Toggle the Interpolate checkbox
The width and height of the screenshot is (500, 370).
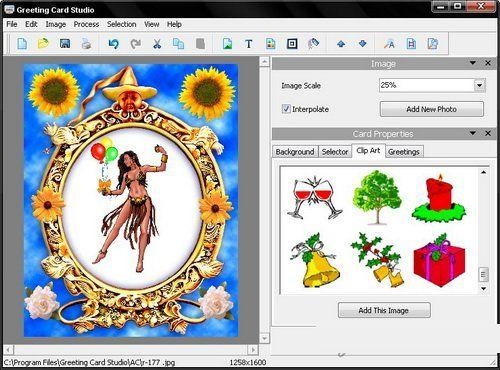286,109
